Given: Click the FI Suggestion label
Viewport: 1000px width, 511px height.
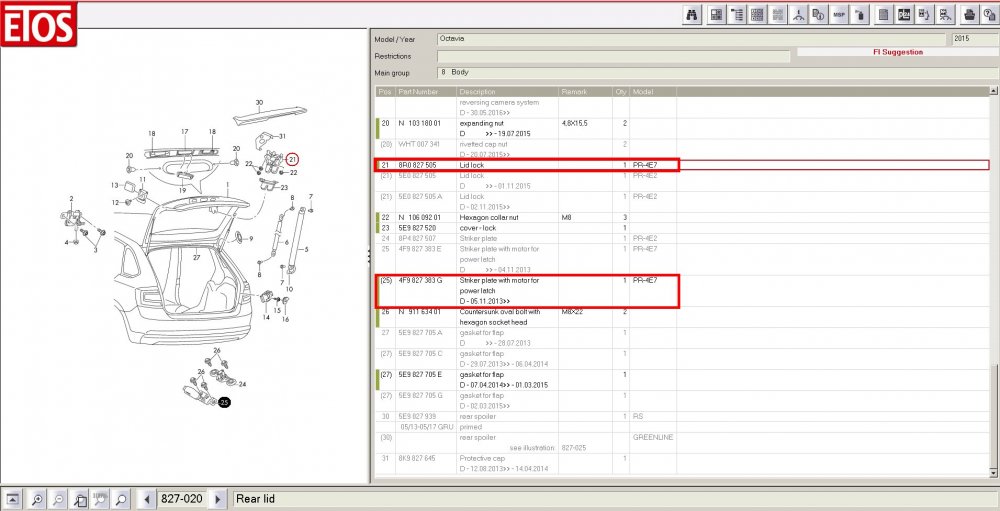Looking at the screenshot, I should click(898, 52).
